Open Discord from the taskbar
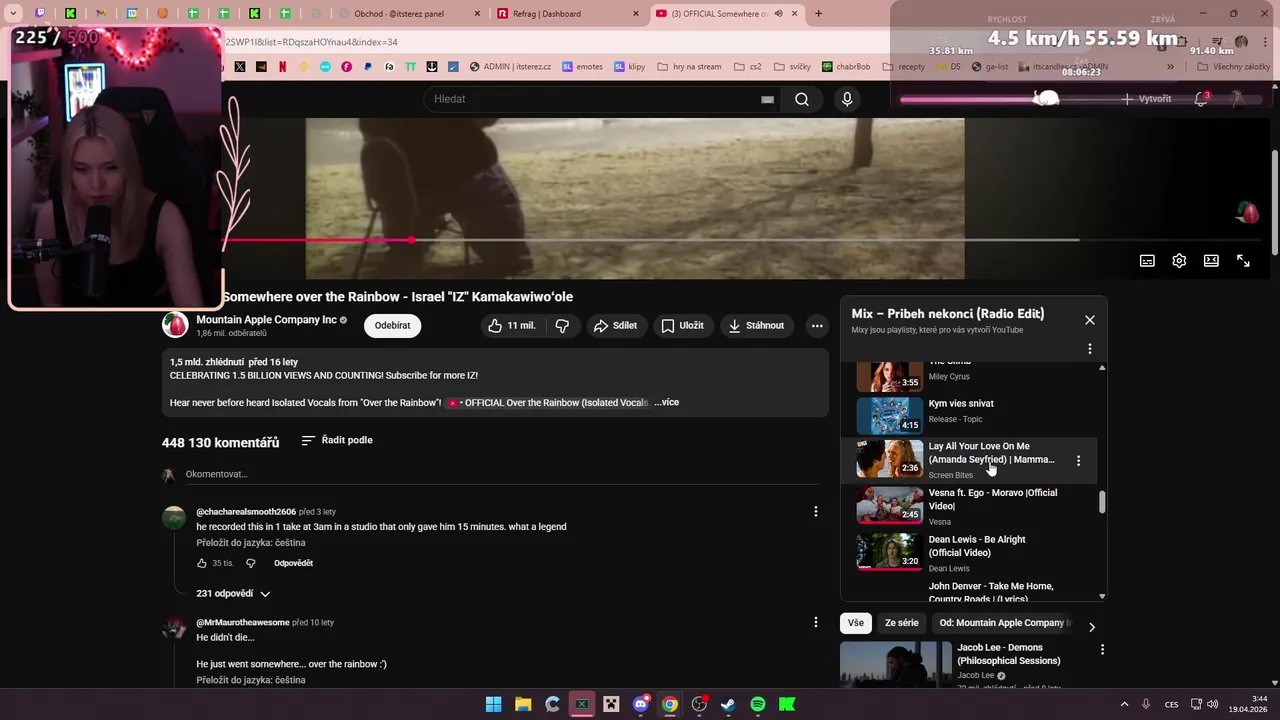1280x720 pixels. click(641, 704)
